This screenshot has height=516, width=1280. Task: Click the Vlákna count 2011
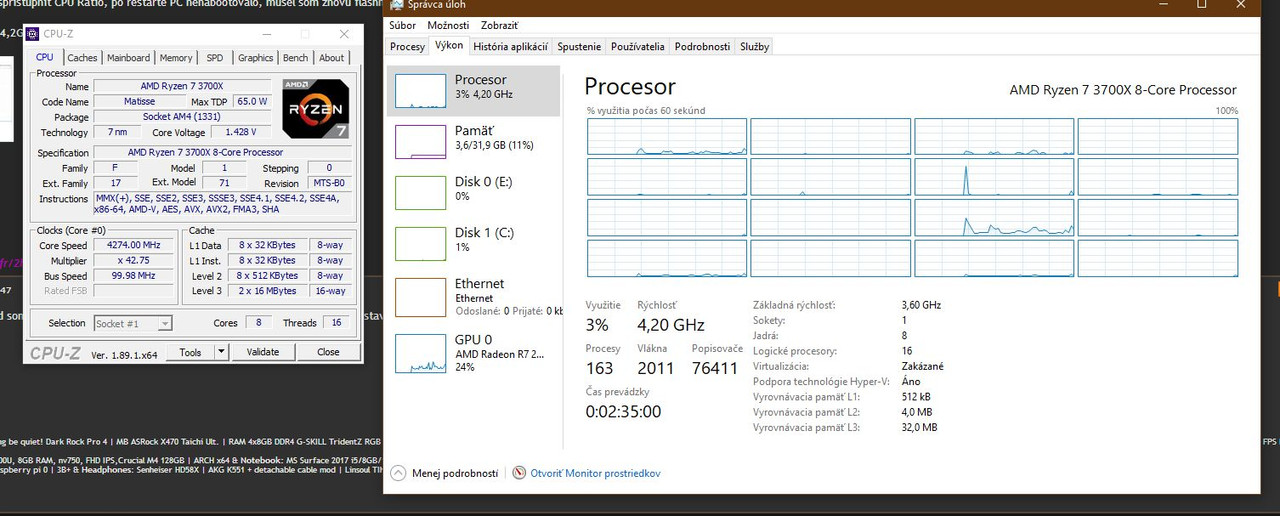coord(656,368)
